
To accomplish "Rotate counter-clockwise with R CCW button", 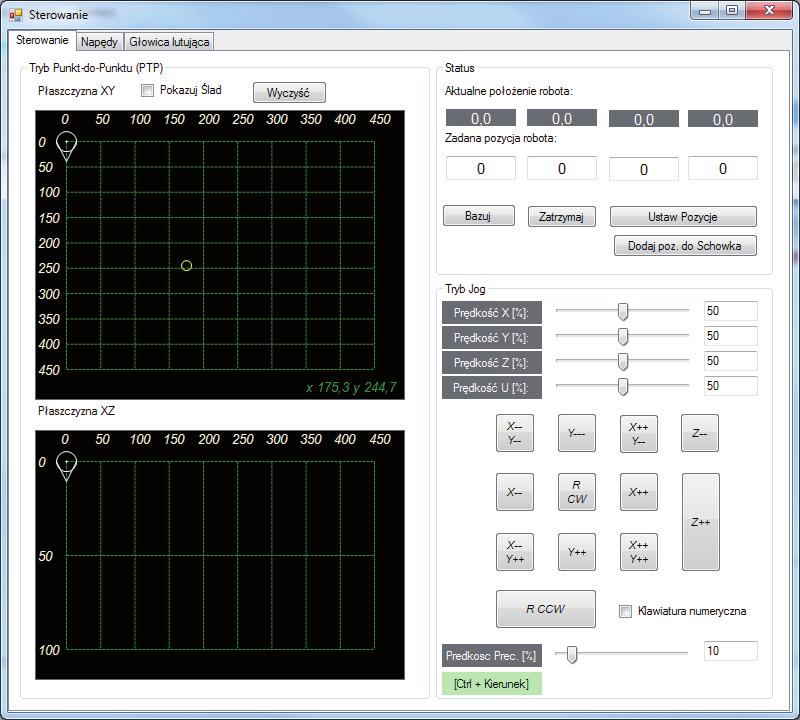I will (545, 609).
